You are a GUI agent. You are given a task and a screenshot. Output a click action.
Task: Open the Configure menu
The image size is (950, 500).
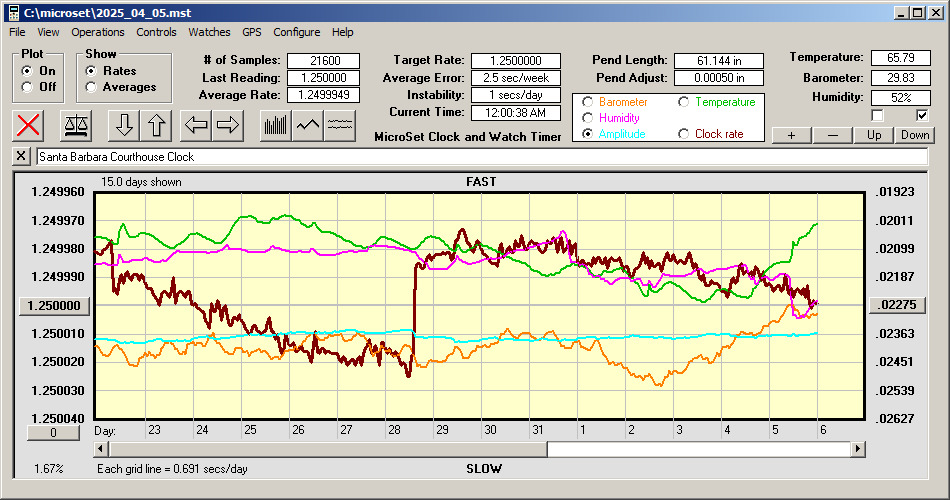(297, 32)
